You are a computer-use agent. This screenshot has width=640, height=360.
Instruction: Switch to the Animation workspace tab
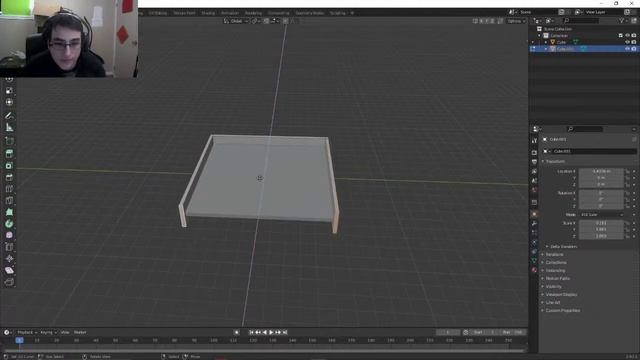pos(230,13)
